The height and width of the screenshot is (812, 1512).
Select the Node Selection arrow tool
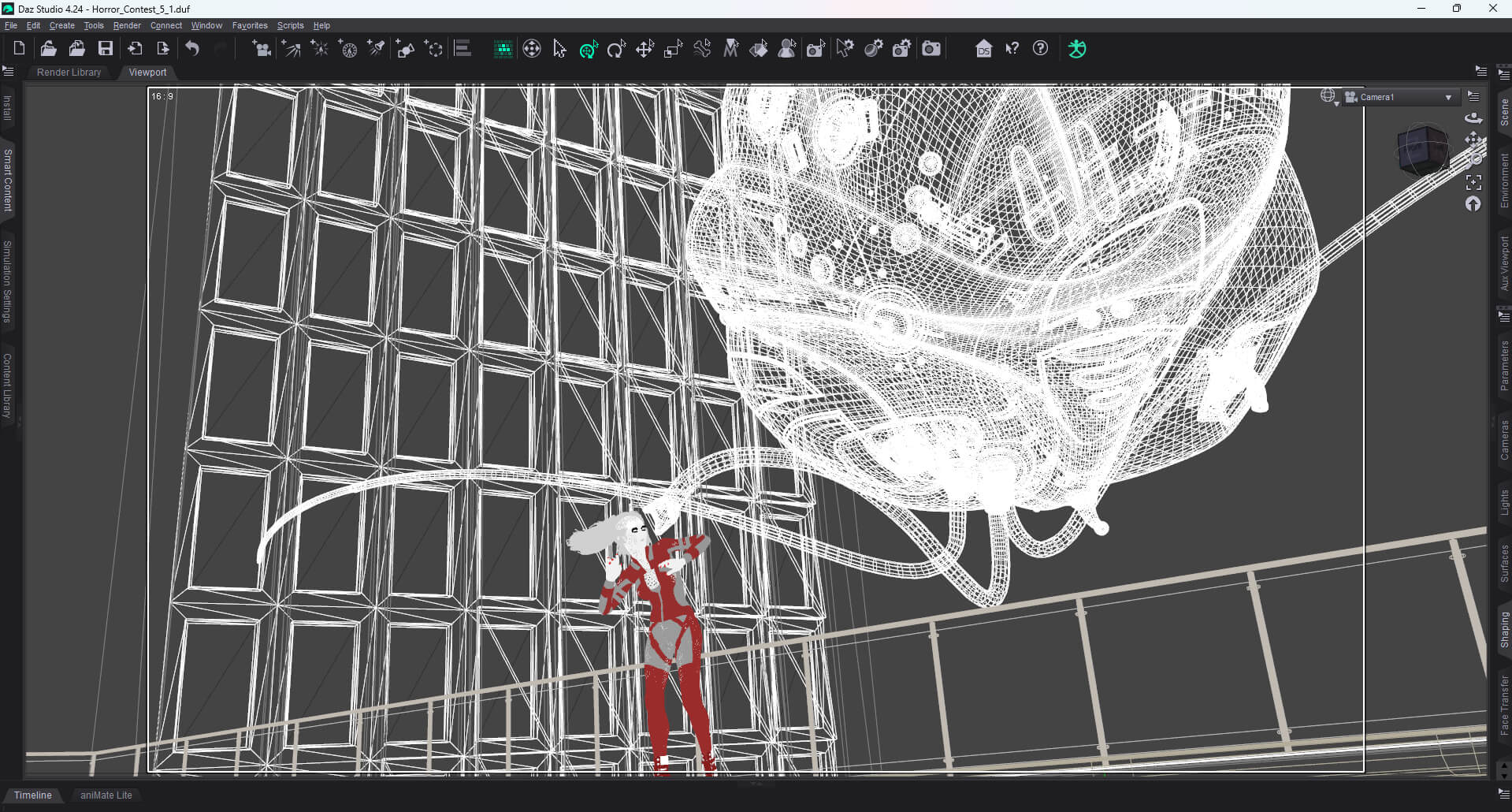pos(559,49)
